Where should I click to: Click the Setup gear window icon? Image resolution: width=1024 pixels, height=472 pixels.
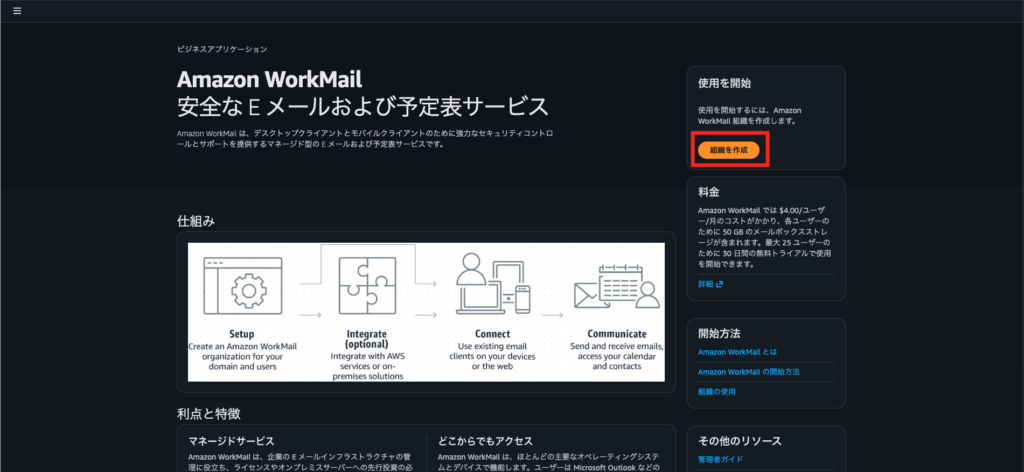pyautogui.click(x=241, y=289)
